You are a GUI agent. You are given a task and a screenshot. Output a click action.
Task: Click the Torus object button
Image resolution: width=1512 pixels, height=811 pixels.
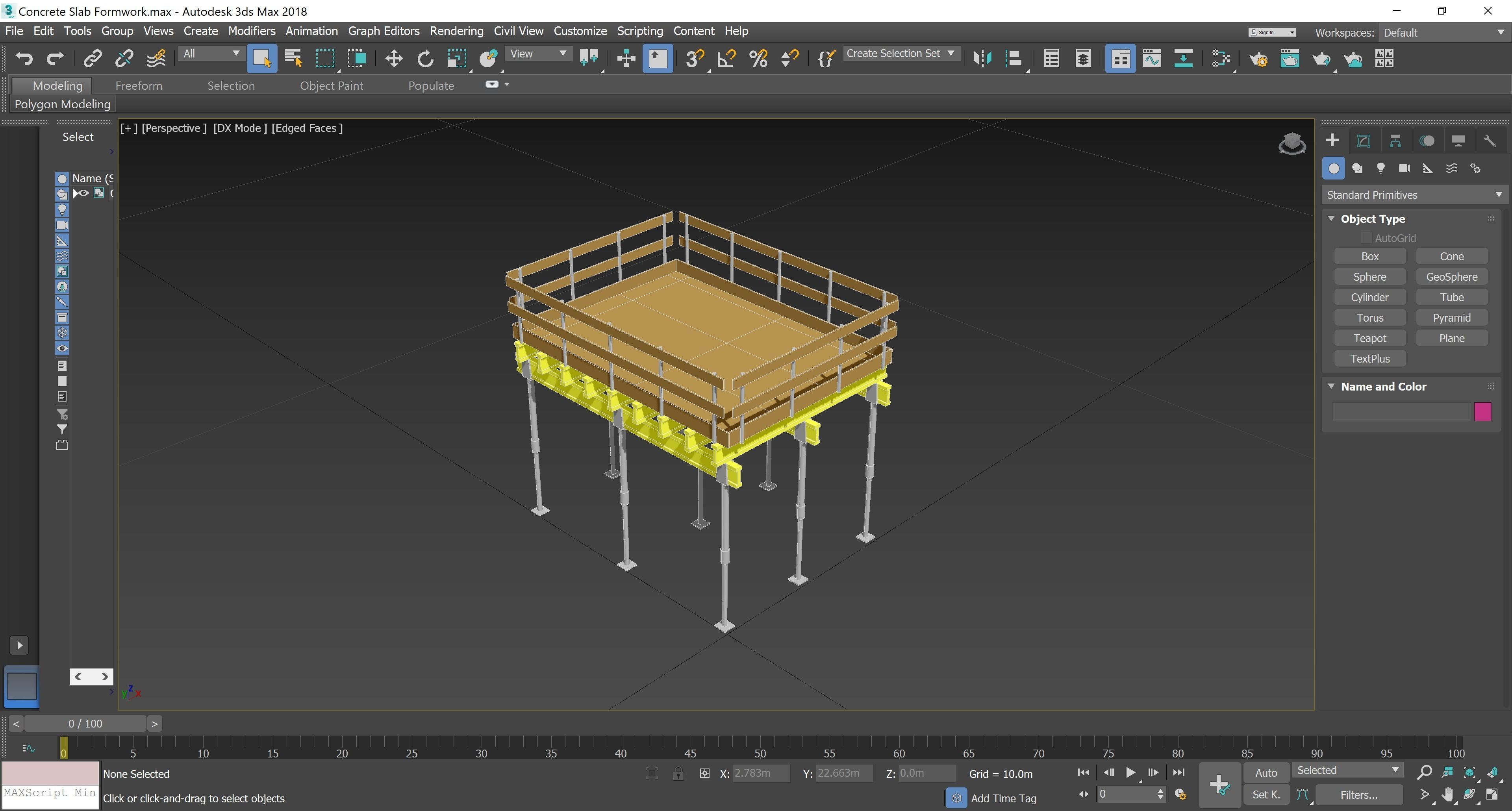pyautogui.click(x=1369, y=318)
